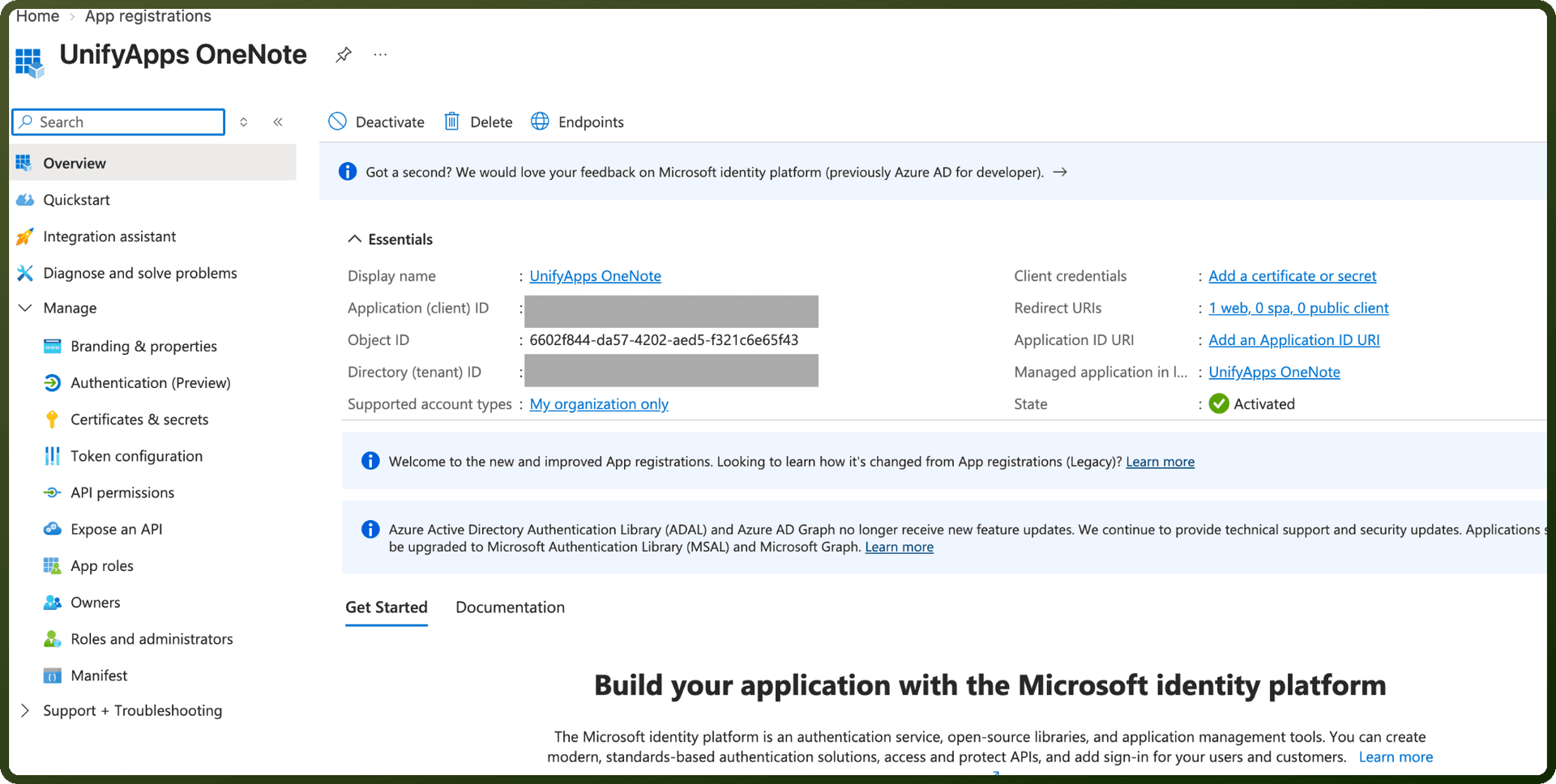Screen dimensions: 1556x784
Task: Go to Home breadcrumb
Action: point(37,15)
